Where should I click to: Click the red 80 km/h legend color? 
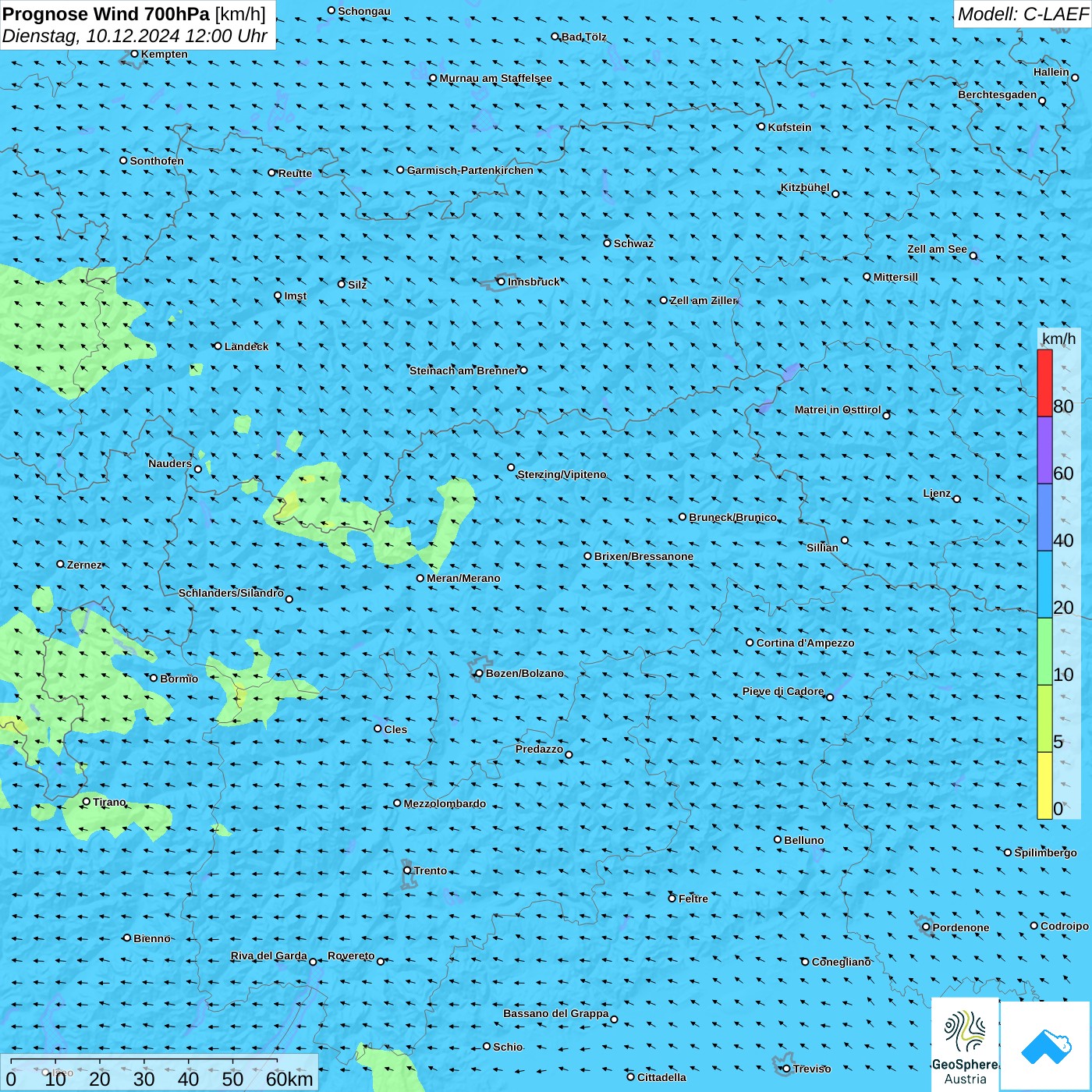coord(1044,383)
